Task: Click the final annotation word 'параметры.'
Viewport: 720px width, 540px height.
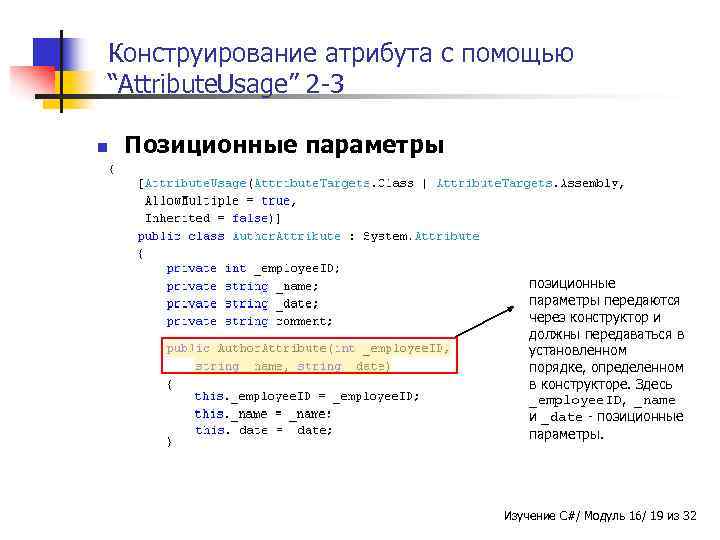Action: click(x=566, y=434)
